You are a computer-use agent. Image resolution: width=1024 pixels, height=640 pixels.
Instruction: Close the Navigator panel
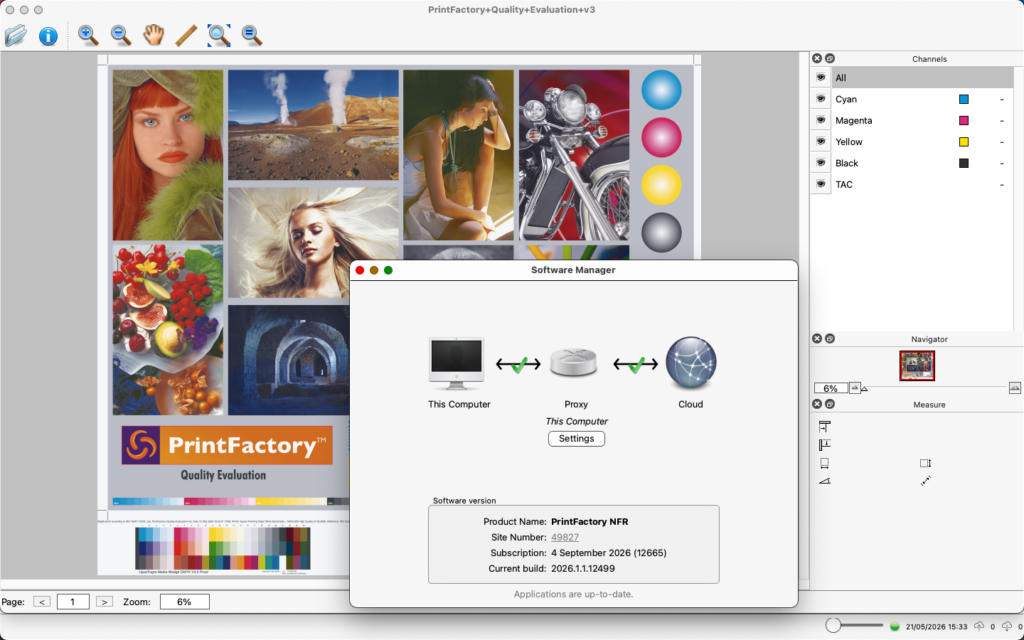pos(817,339)
